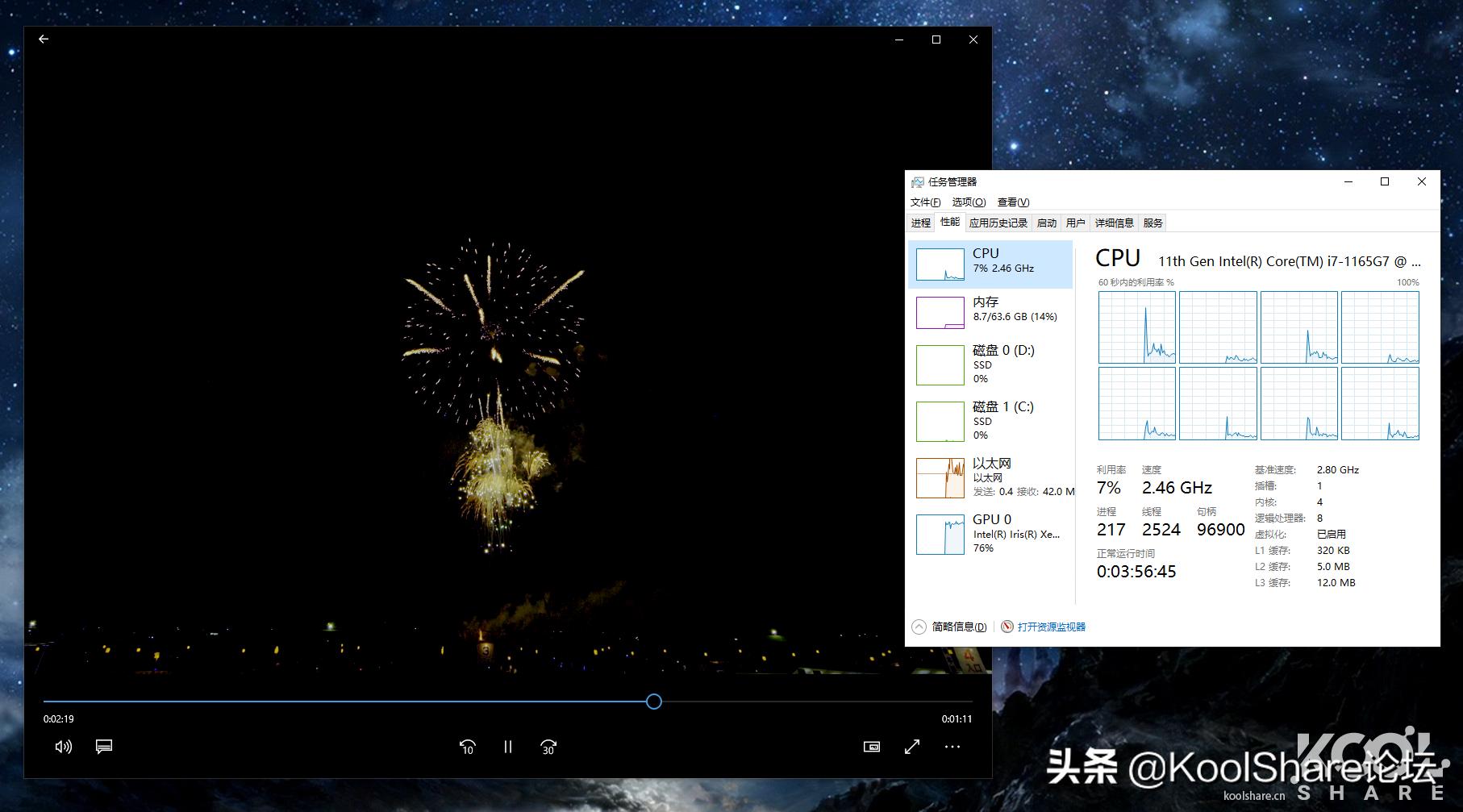The height and width of the screenshot is (812, 1463).
Task: Switch to the 启动 tab
Action: tap(1047, 223)
